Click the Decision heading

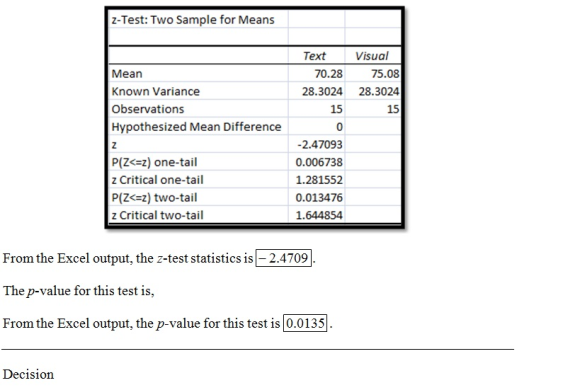[28, 374]
